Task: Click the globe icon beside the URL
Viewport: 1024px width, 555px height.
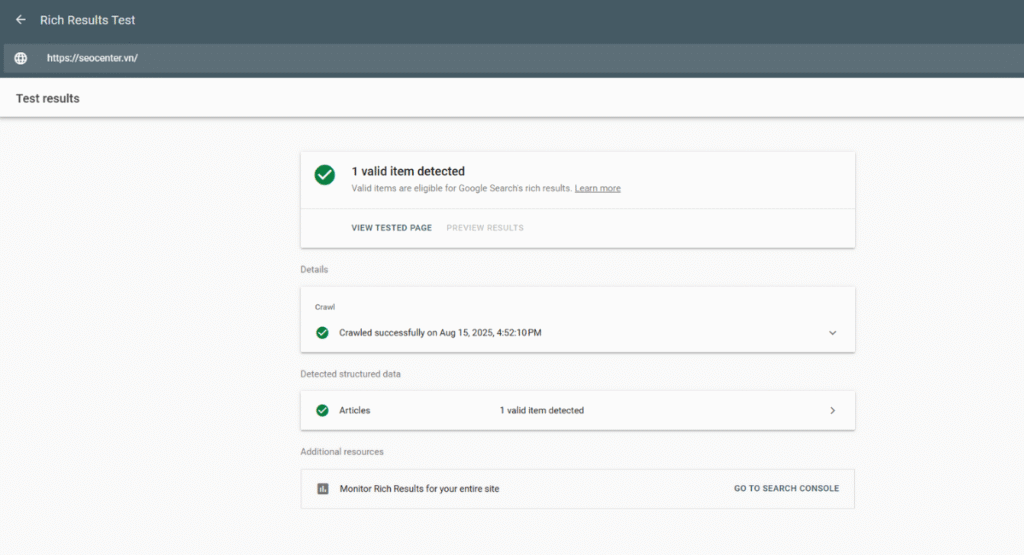Action: point(20,58)
